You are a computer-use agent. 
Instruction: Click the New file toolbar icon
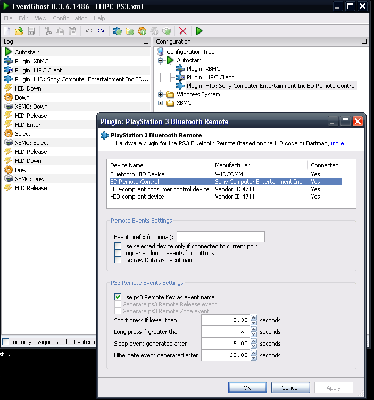point(8,31)
